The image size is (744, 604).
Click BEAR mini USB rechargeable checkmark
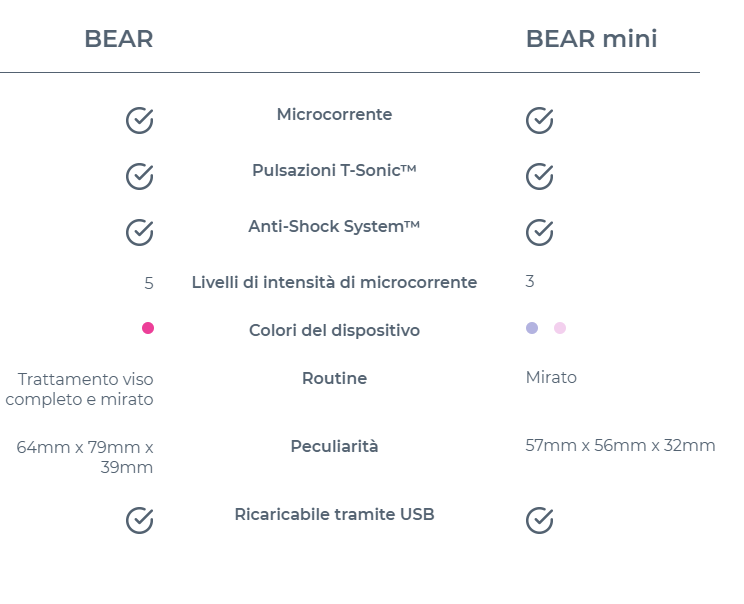539,521
